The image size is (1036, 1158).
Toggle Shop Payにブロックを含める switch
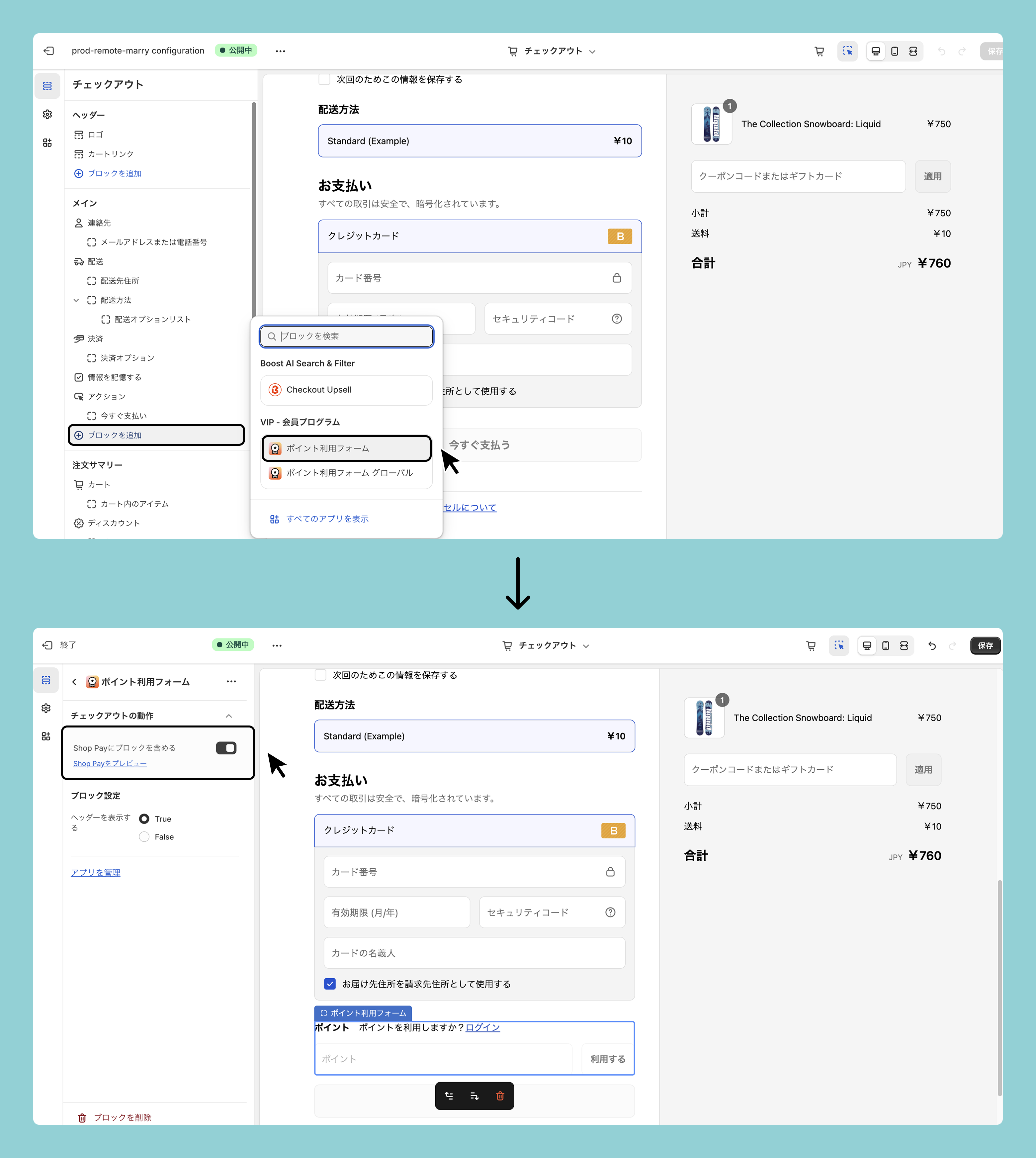(226, 748)
